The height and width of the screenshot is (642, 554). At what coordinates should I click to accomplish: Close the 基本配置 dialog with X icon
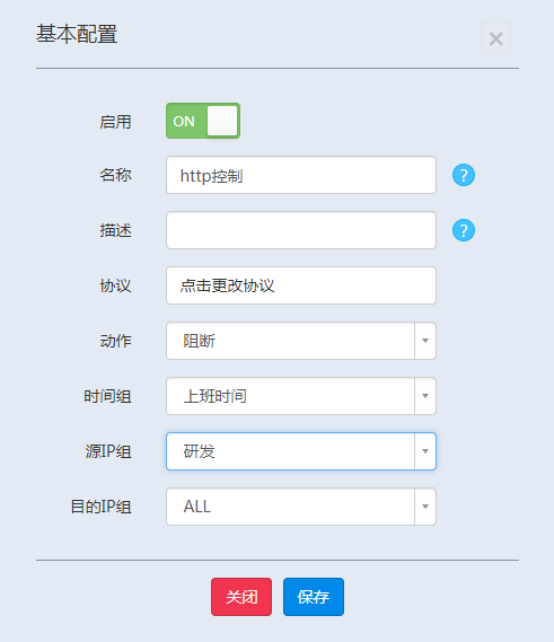(x=496, y=39)
